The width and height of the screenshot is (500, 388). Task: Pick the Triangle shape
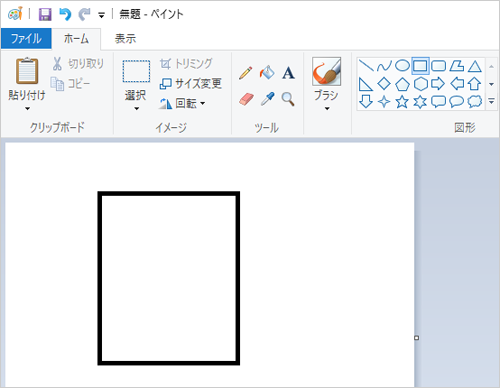(475, 66)
